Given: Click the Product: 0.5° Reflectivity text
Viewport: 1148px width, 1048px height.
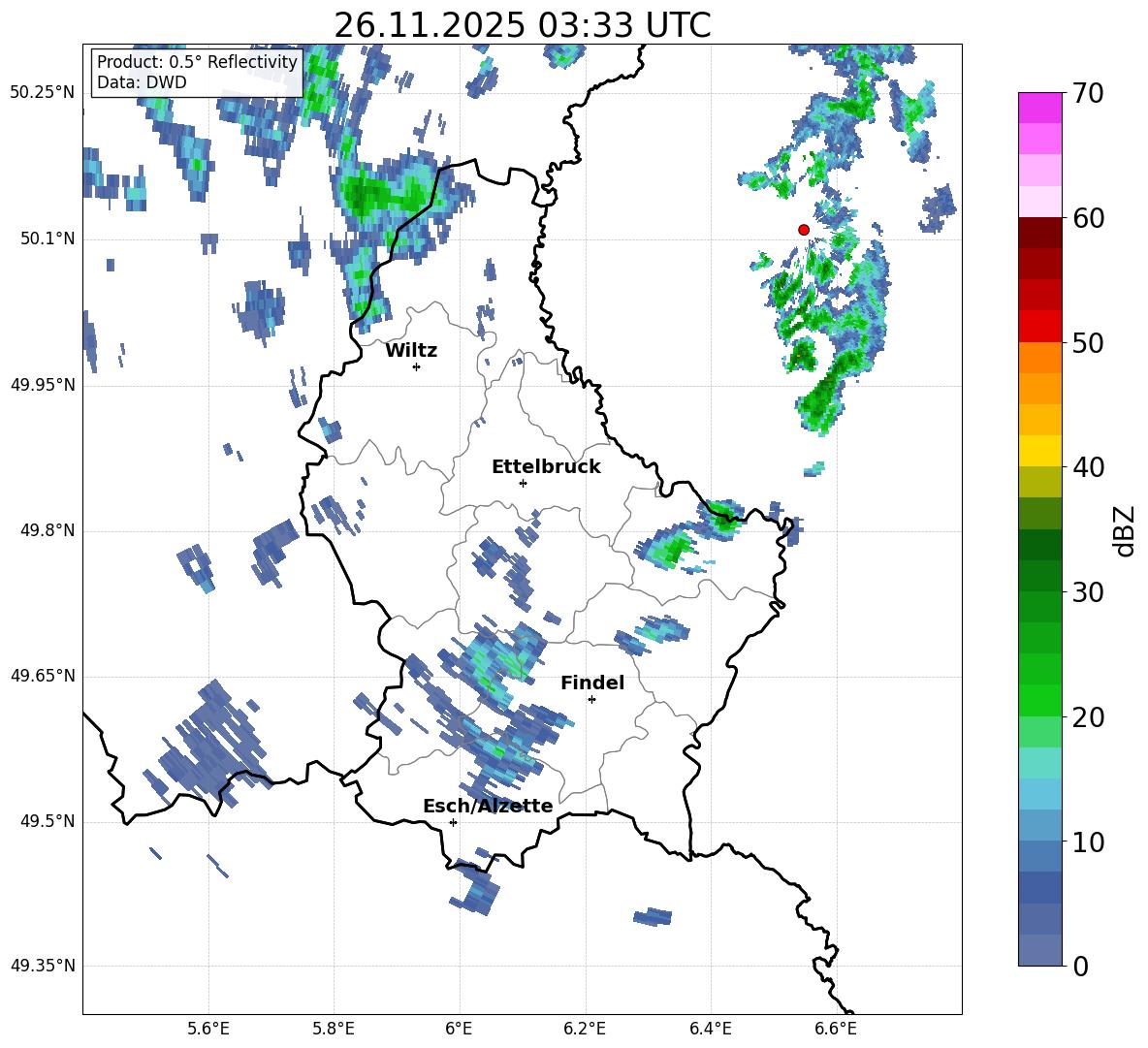Looking at the screenshot, I should [x=197, y=61].
